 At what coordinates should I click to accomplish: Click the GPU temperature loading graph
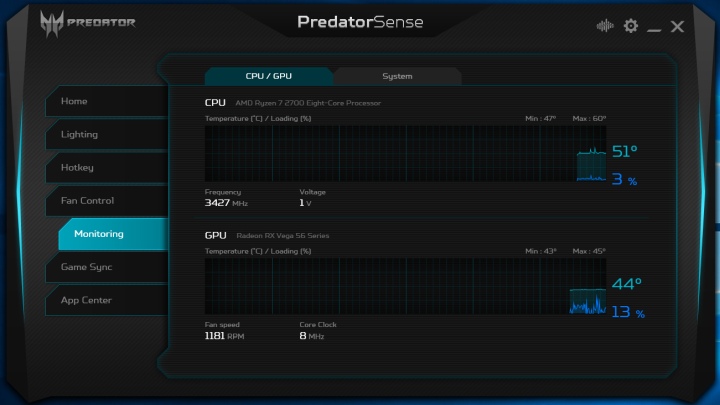pyautogui.click(x=405, y=286)
